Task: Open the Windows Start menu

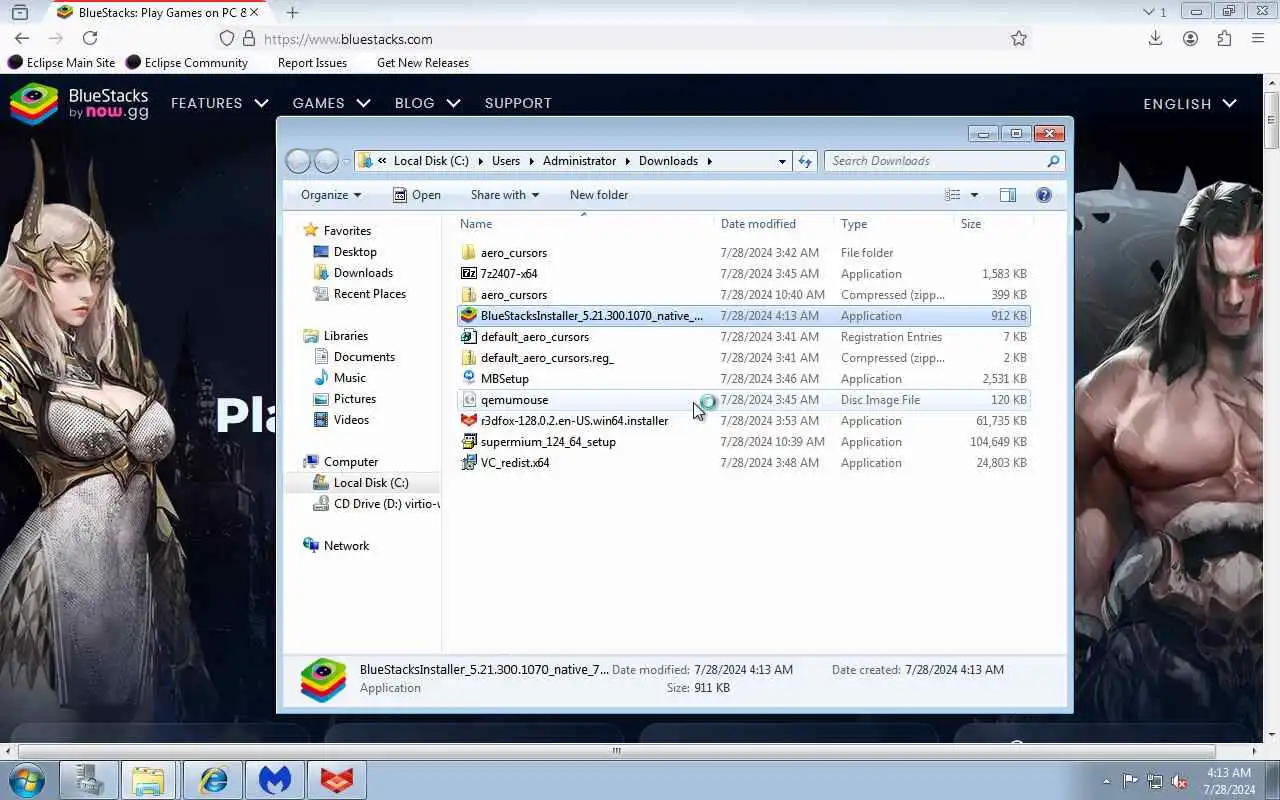Action: 27,780
